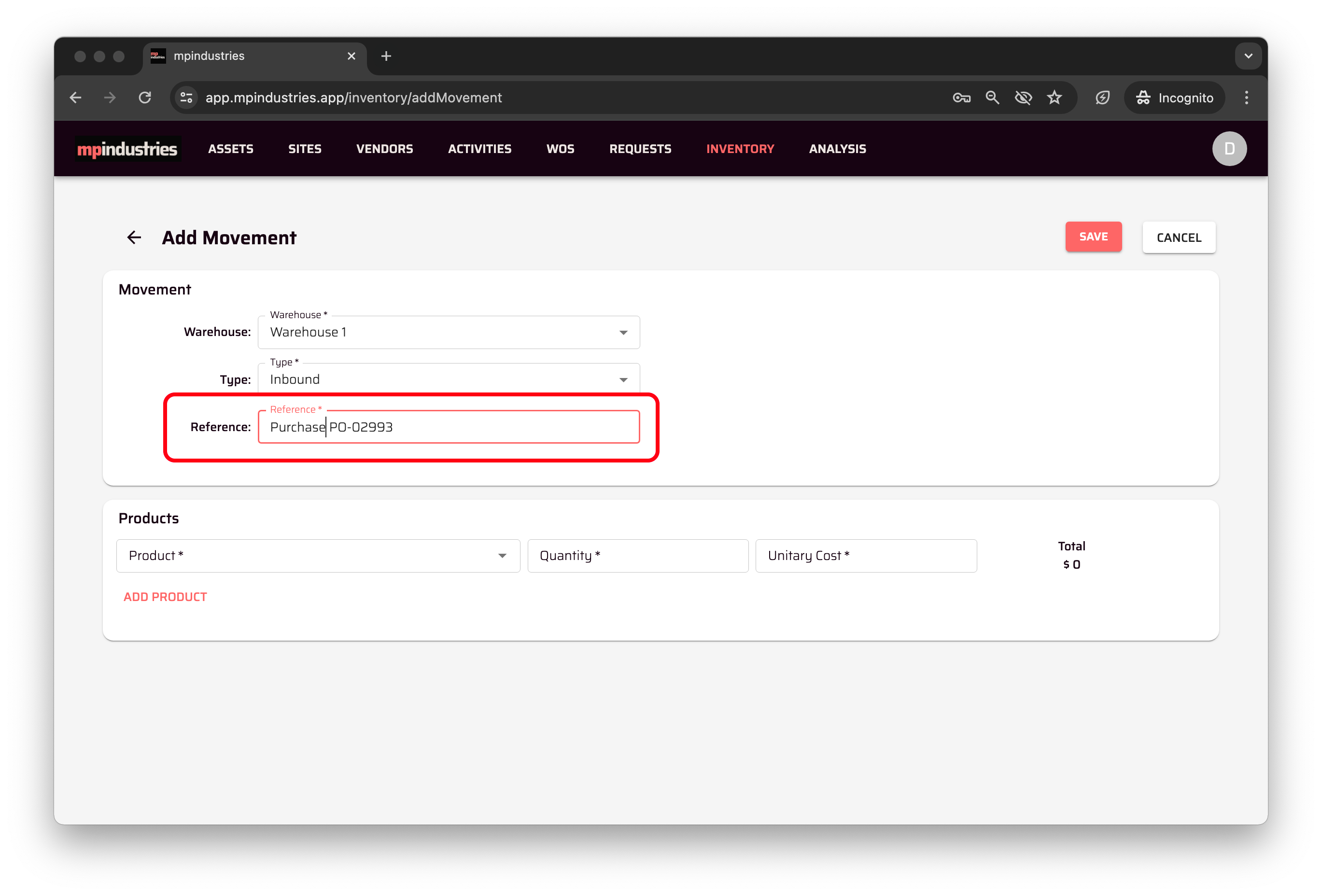Screen dimensions: 1322x896
Task: Click CANCEL to discard movement
Action: coord(1178,238)
